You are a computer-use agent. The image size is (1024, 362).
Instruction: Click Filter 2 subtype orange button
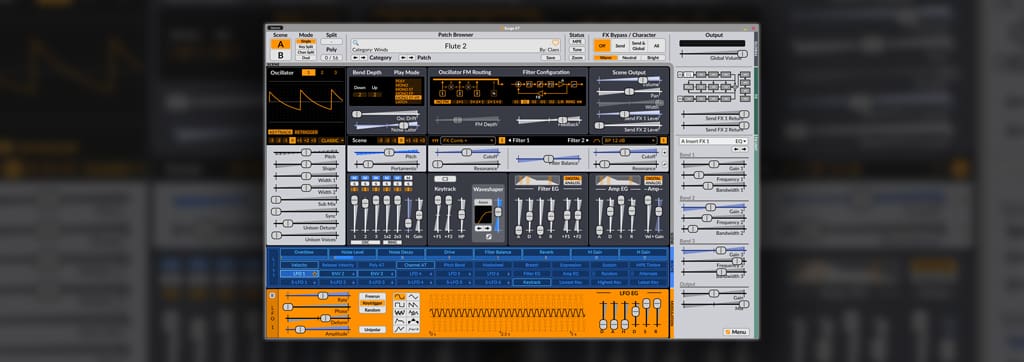point(664,140)
